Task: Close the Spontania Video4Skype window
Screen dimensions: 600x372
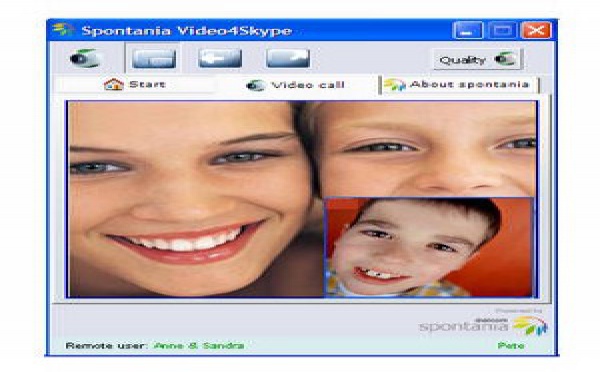Action: tap(536, 30)
